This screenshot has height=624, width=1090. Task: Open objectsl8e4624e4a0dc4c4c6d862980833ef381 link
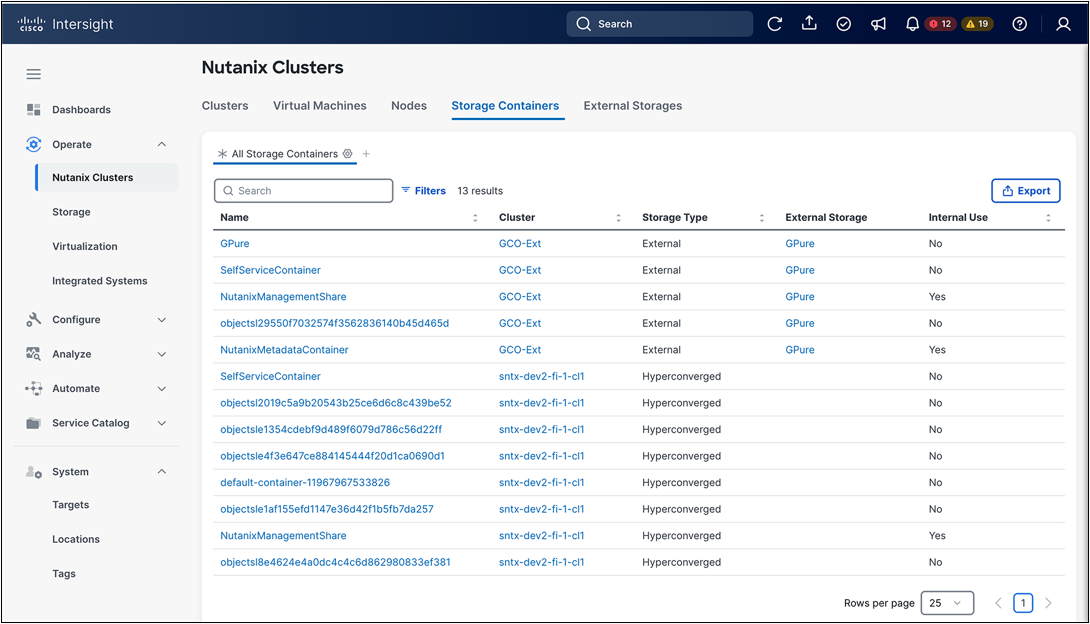point(335,562)
